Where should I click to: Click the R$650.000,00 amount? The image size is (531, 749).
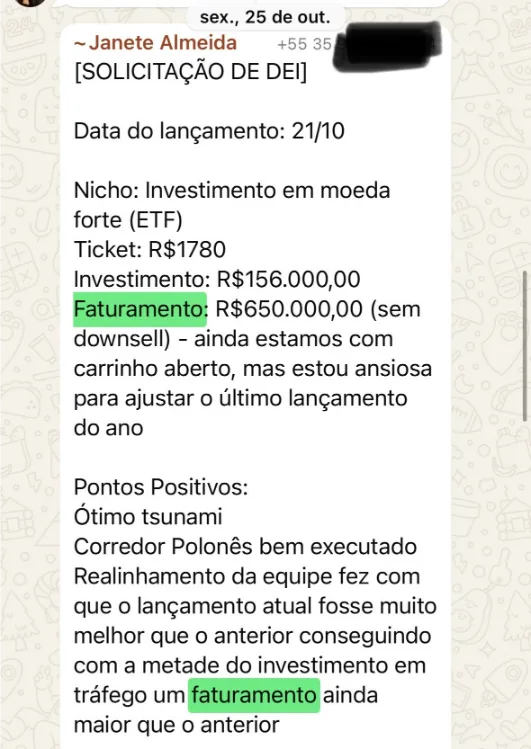pyautogui.click(x=289, y=309)
